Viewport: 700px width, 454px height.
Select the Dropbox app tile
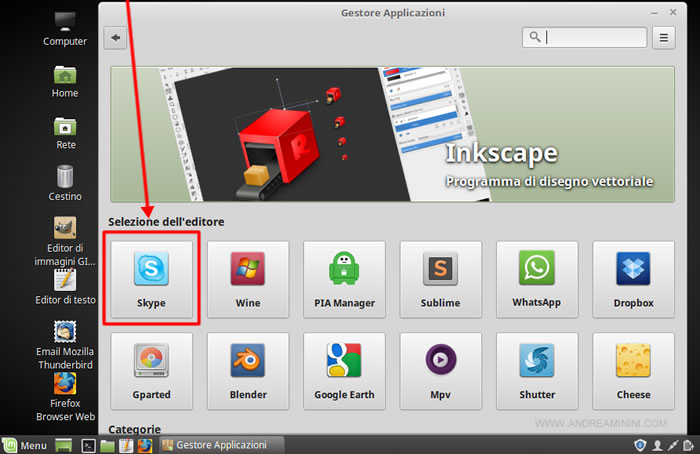[632, 279]
